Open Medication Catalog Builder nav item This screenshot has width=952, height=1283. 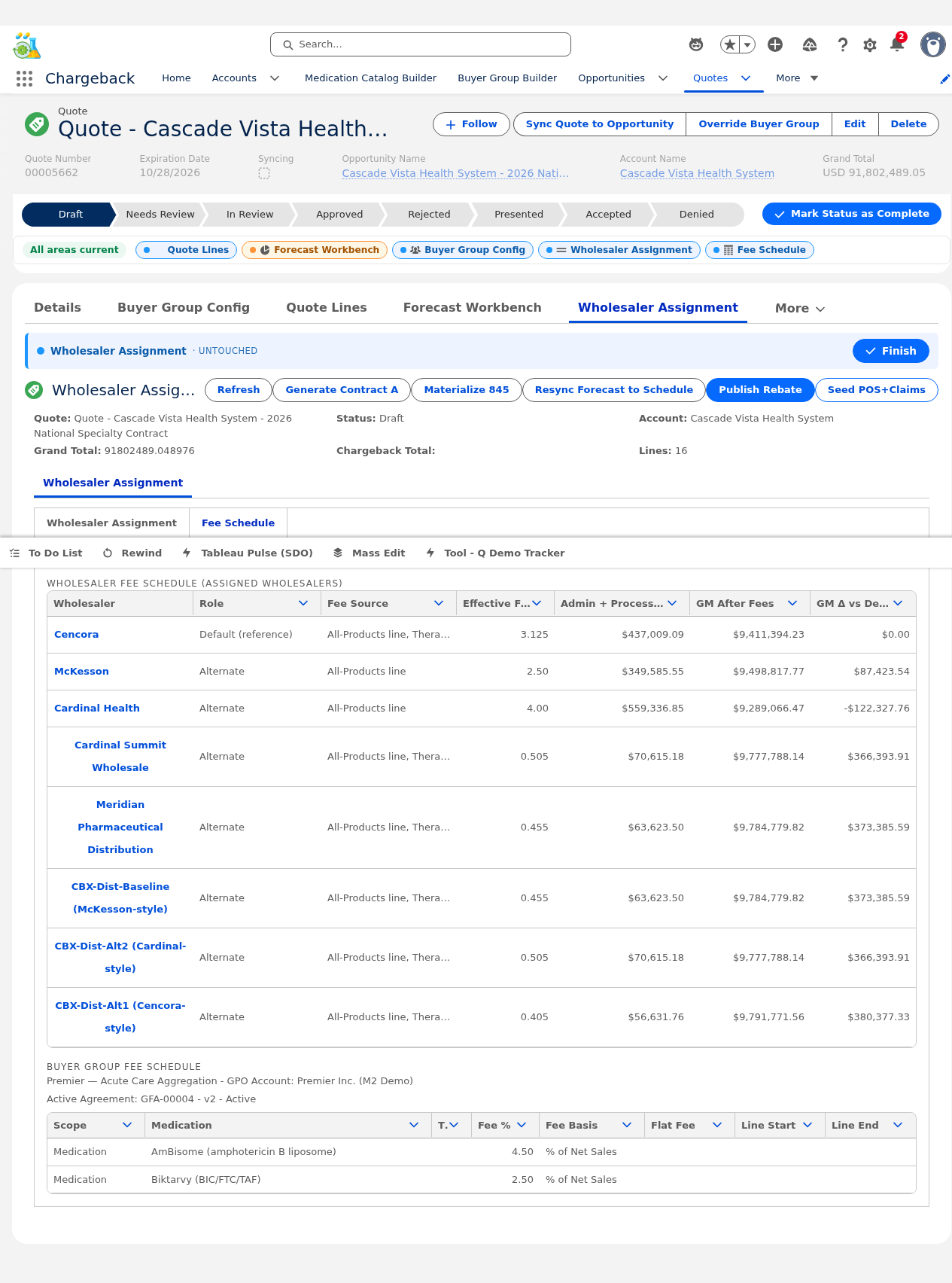tap(370, 78)
